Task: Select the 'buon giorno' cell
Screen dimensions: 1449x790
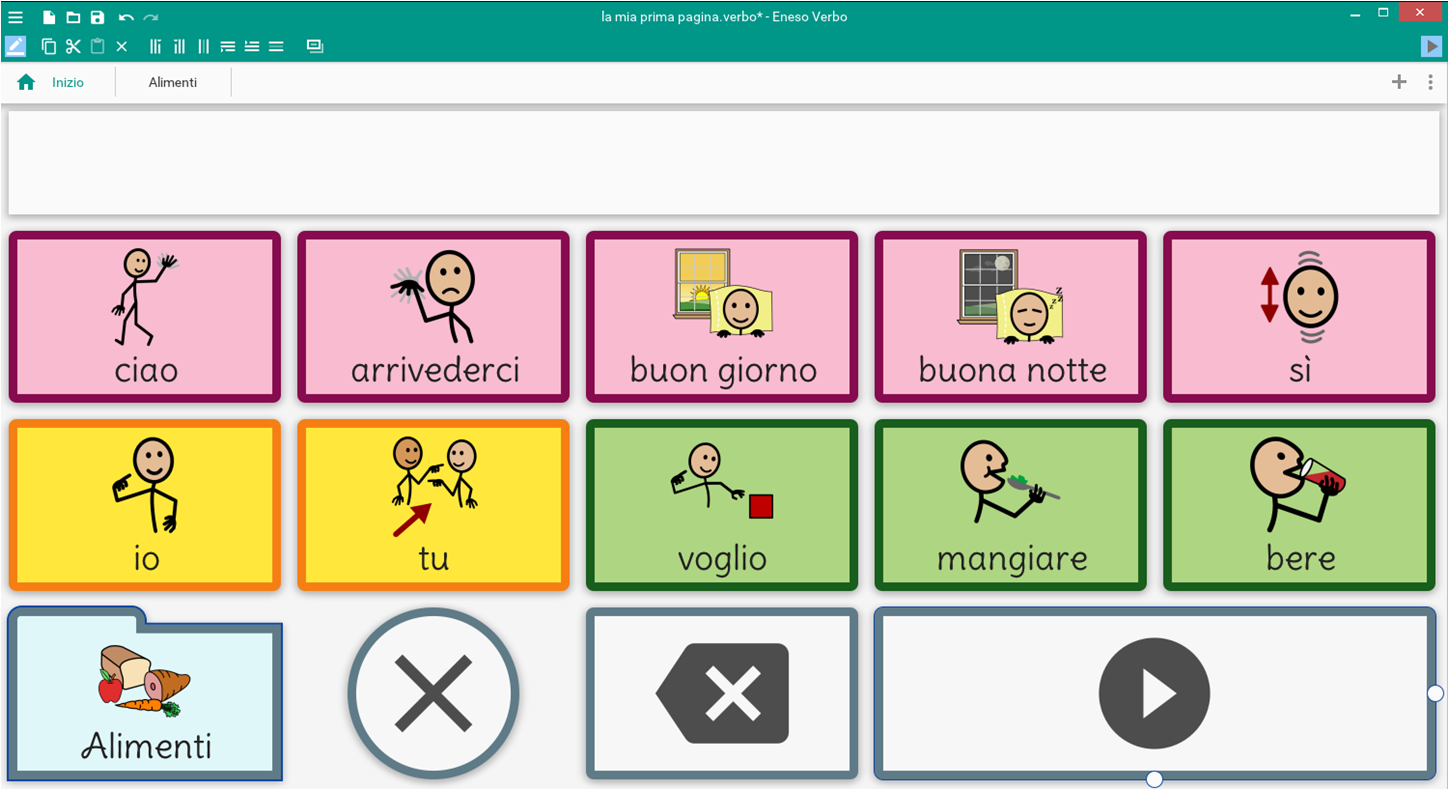Action: click(722, 317)
